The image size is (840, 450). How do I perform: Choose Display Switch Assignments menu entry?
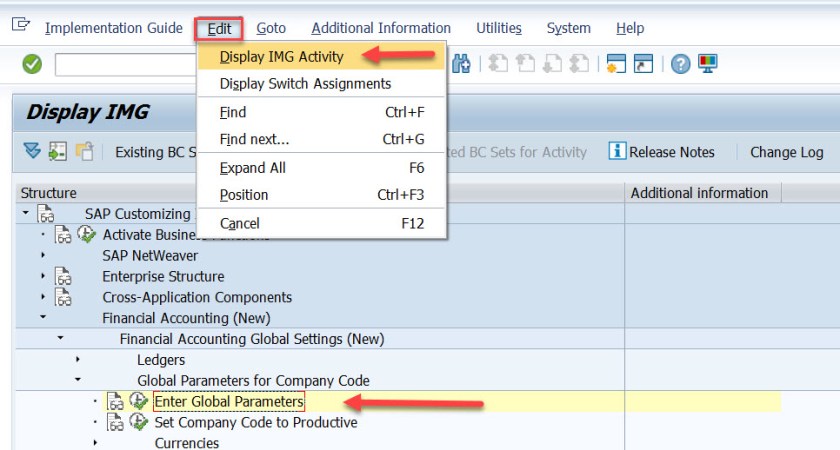click(x=305, y=84)
